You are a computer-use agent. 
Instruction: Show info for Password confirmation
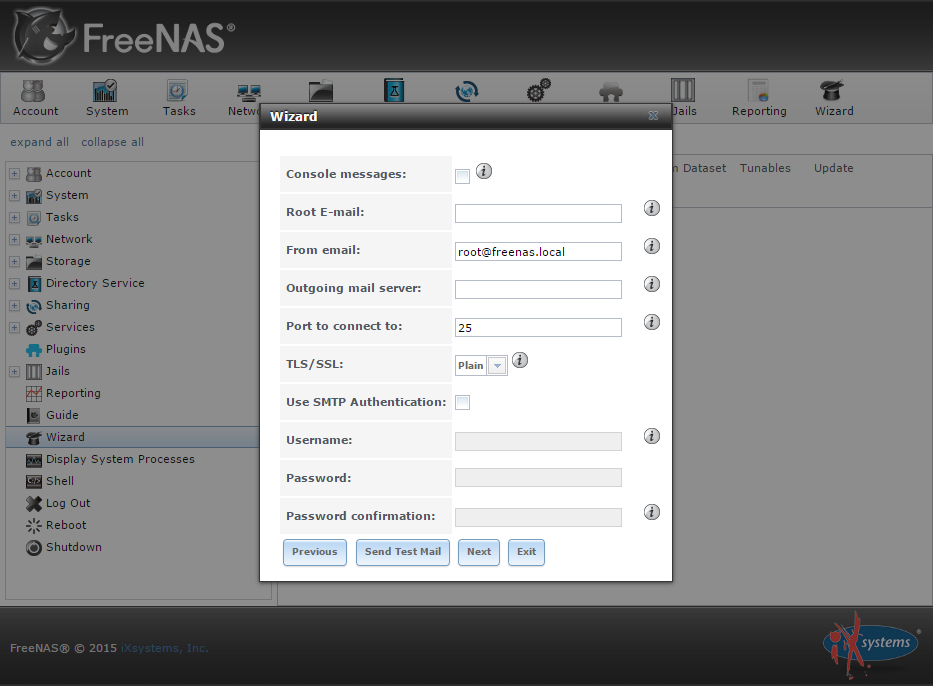coord(652,512)
